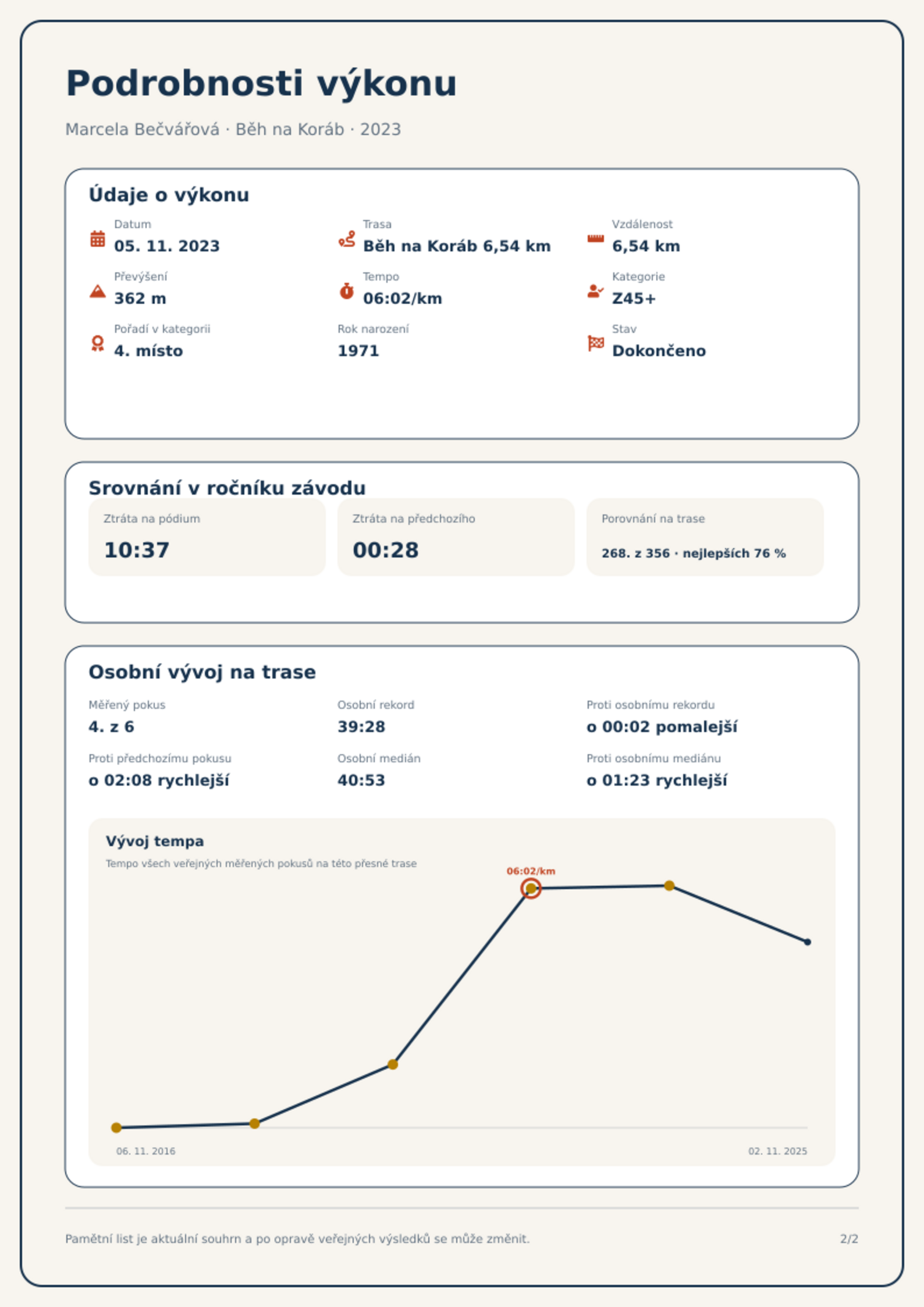Click the mountain icon next to Převýšení

98,291
